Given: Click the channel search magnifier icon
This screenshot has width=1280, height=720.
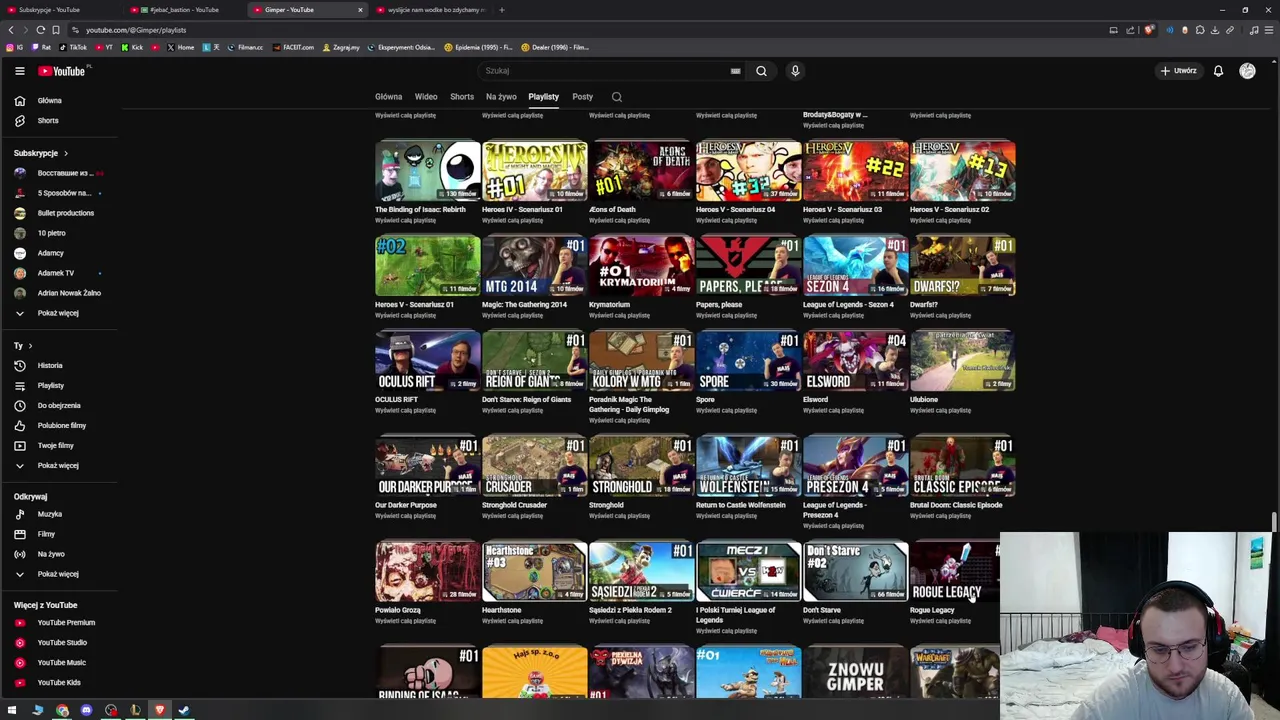Looking at the screenshot, I should click(x=617, y=97).
